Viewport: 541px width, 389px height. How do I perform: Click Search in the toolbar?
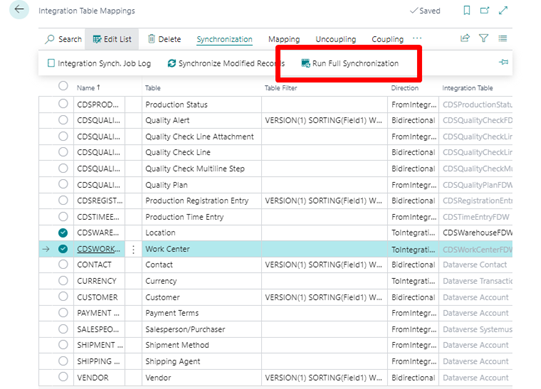click(63, 39)
